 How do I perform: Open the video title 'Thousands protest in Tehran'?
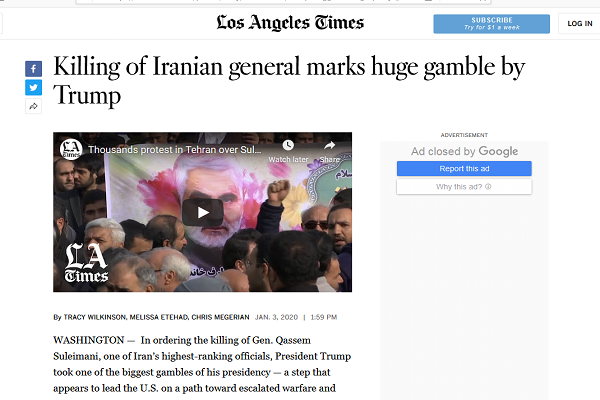(x=174, y=150)
